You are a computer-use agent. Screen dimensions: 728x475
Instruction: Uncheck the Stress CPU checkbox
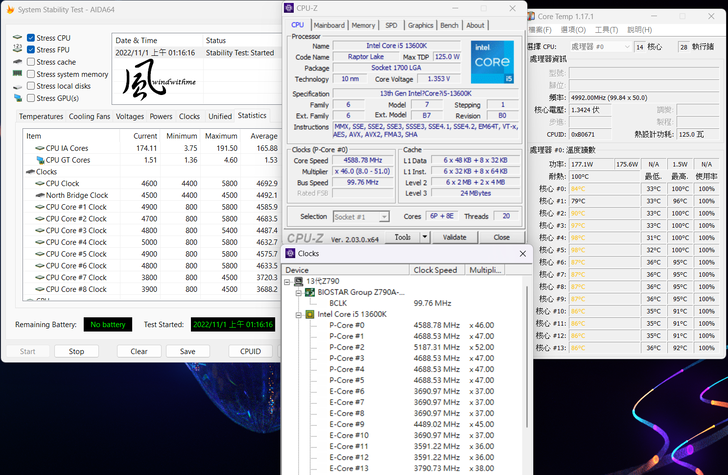coord(31,38)
